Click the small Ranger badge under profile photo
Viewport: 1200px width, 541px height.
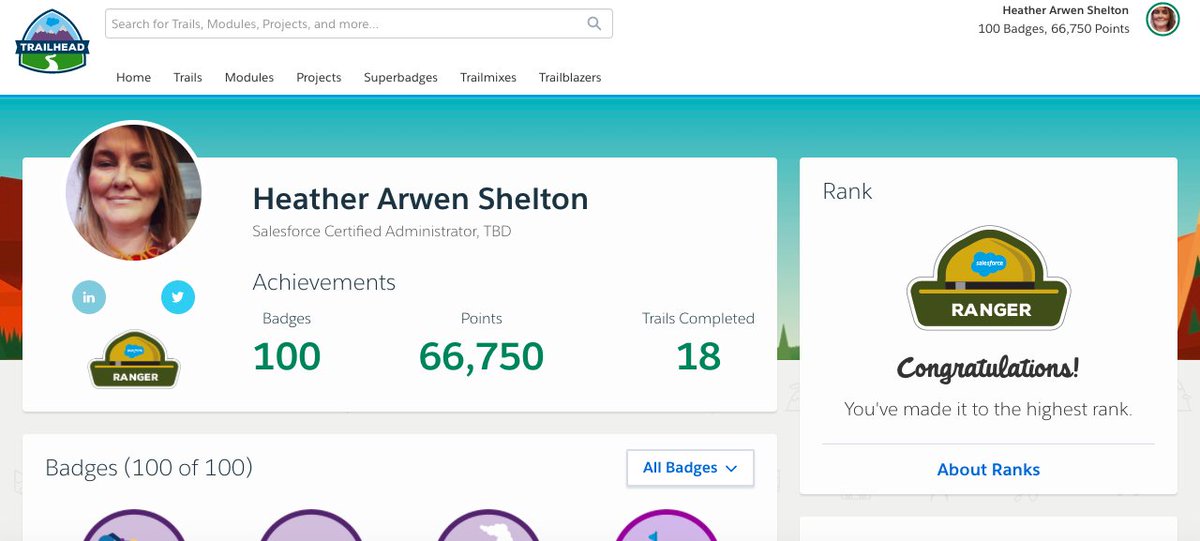(134, 359)
